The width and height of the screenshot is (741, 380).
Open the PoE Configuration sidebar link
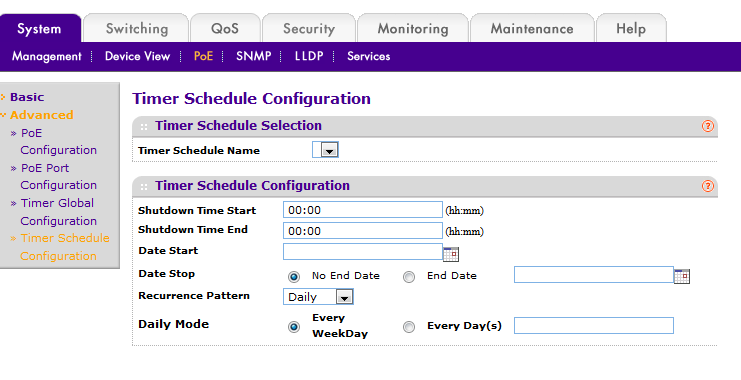[58, 141]
